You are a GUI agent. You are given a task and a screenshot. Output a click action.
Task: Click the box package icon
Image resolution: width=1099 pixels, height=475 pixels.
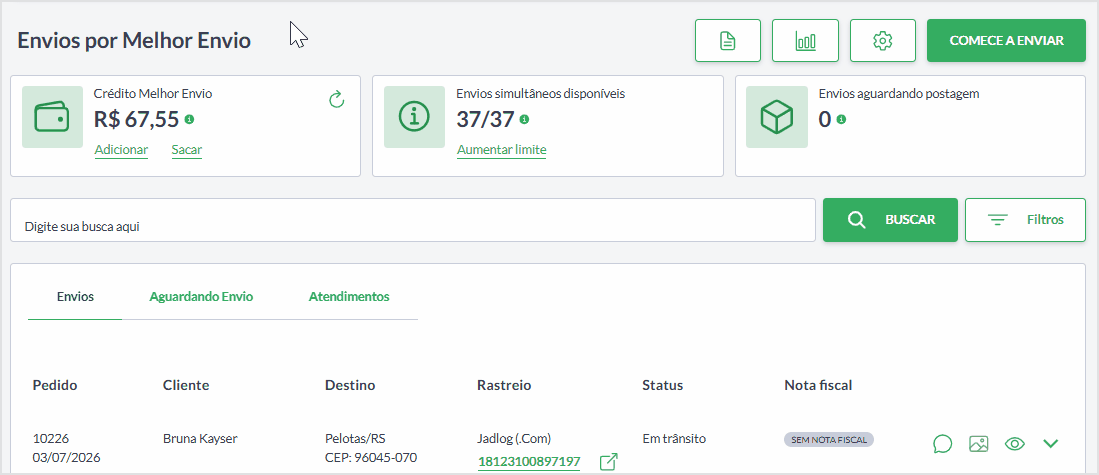coord(777,117)
